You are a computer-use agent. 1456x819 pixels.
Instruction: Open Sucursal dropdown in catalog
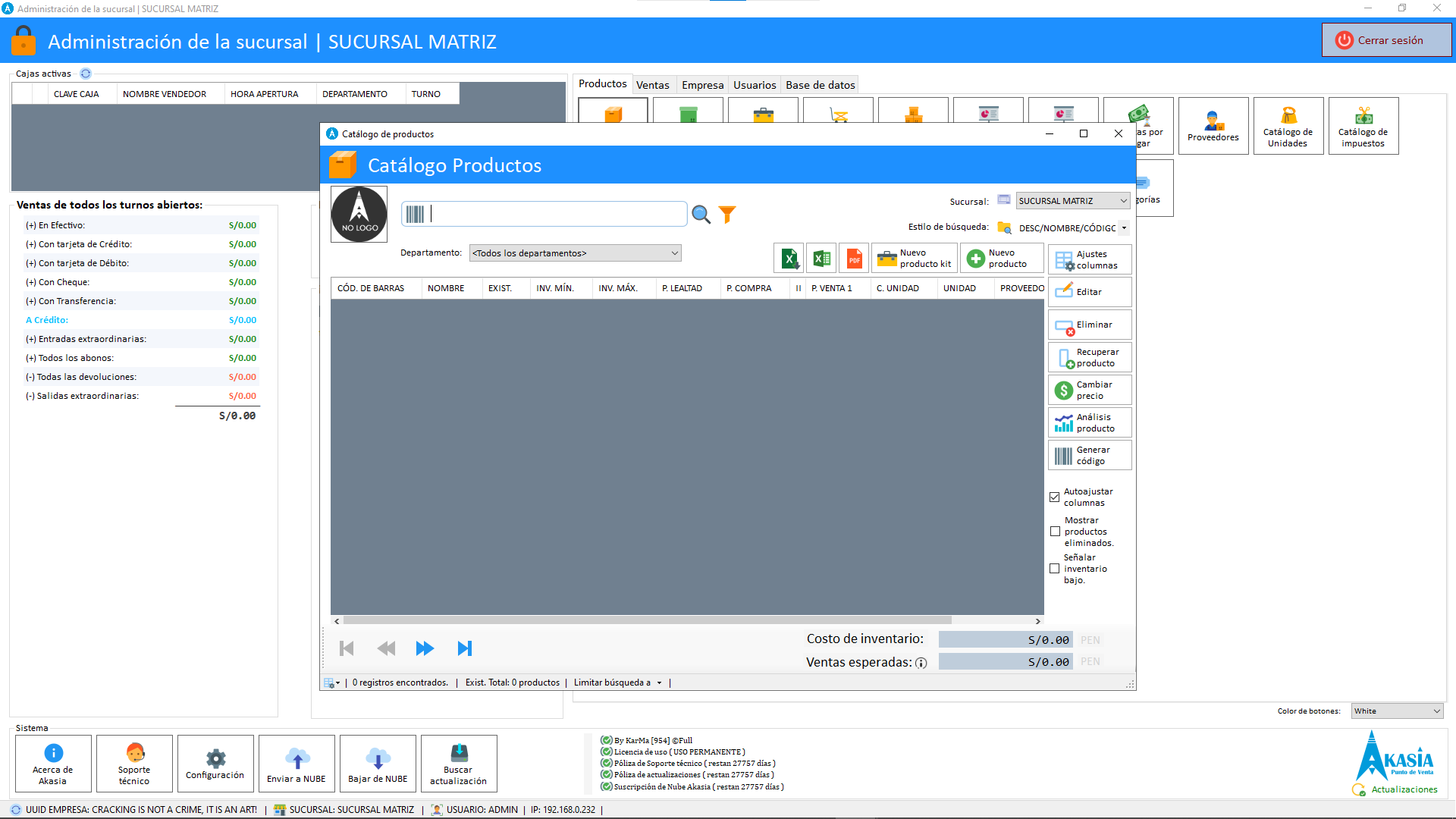click(1072, 201)
